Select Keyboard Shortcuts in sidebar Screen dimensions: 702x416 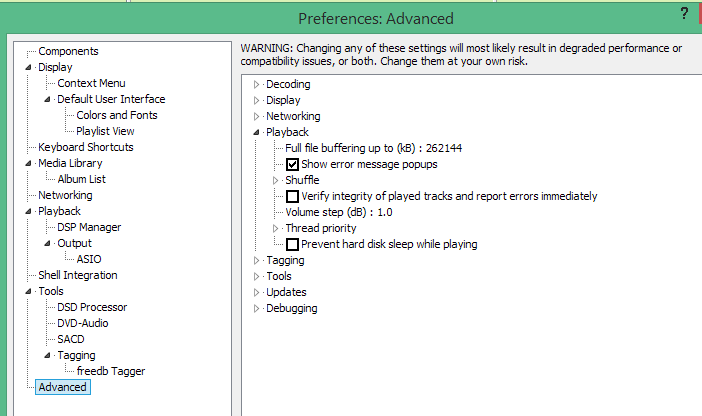coord(85,147)
